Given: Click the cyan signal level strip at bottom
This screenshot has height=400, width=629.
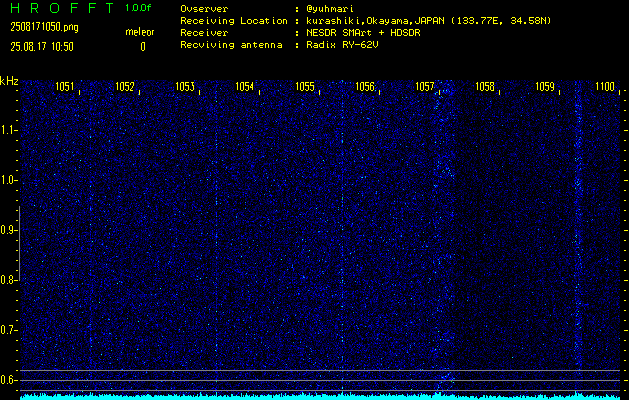Looking at the screenshot, I should (320, 397).
